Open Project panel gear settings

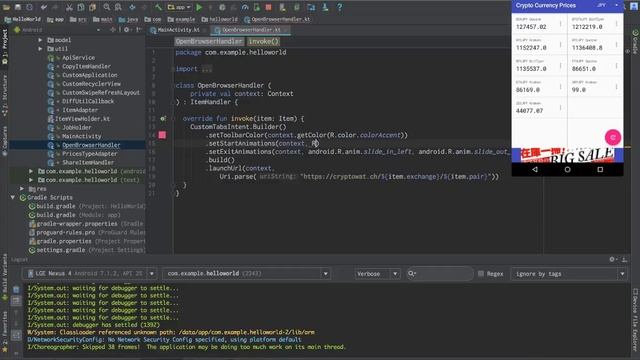tap(127, 30)
